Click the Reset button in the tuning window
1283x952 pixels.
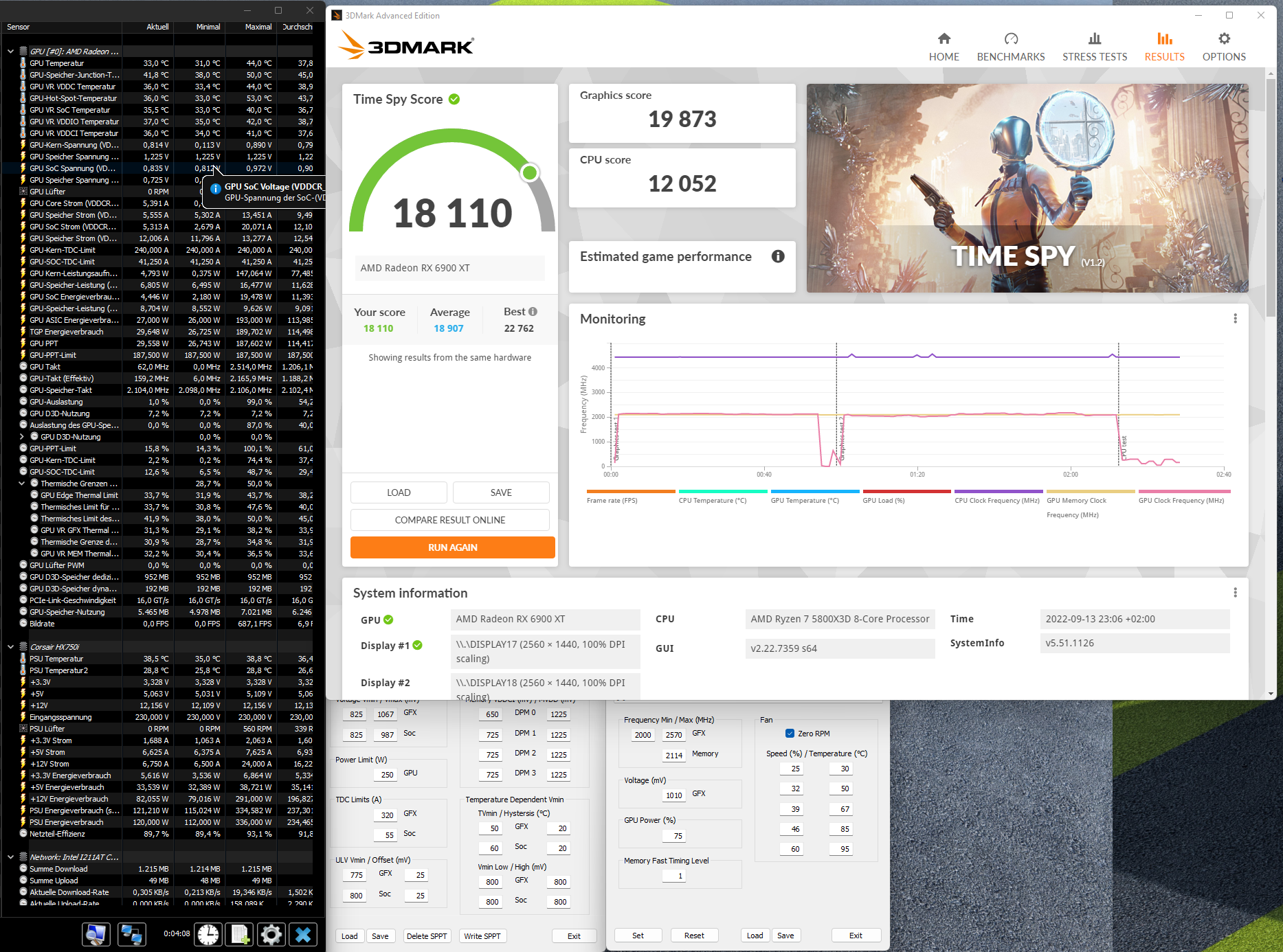pyautogui.click(x=694, y=936)
